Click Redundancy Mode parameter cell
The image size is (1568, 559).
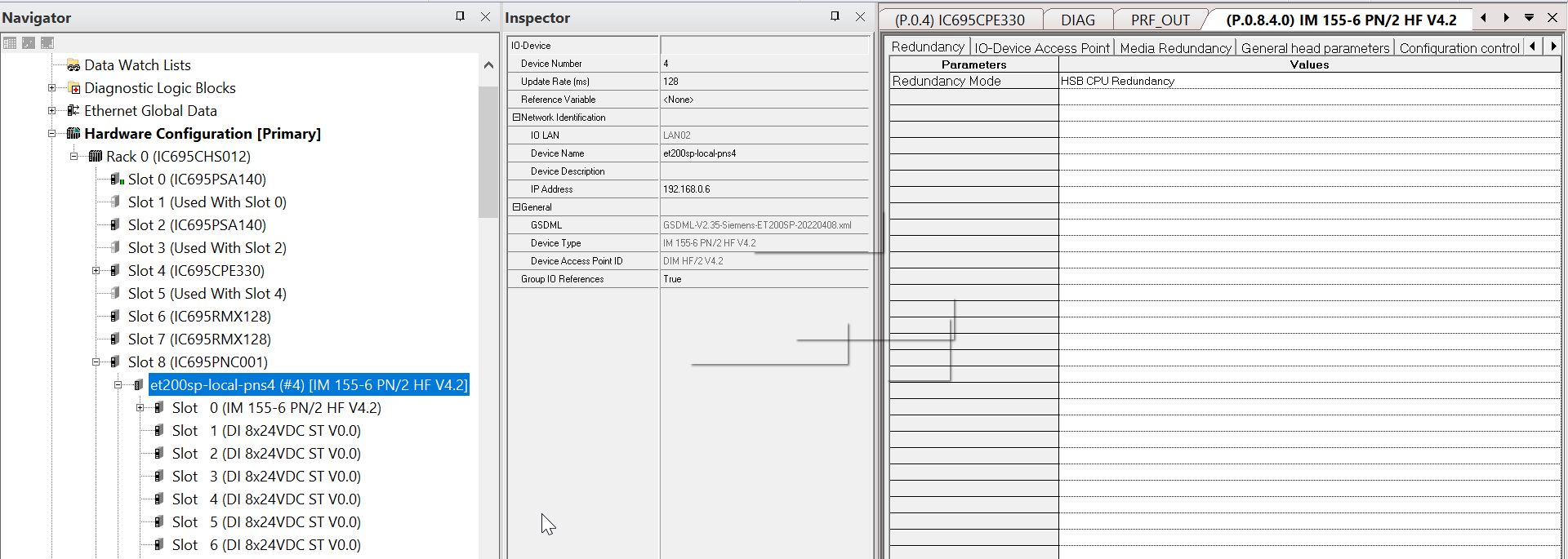point(973,81)
